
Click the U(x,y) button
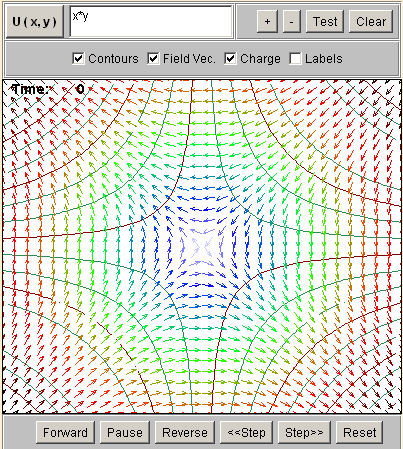35,22
